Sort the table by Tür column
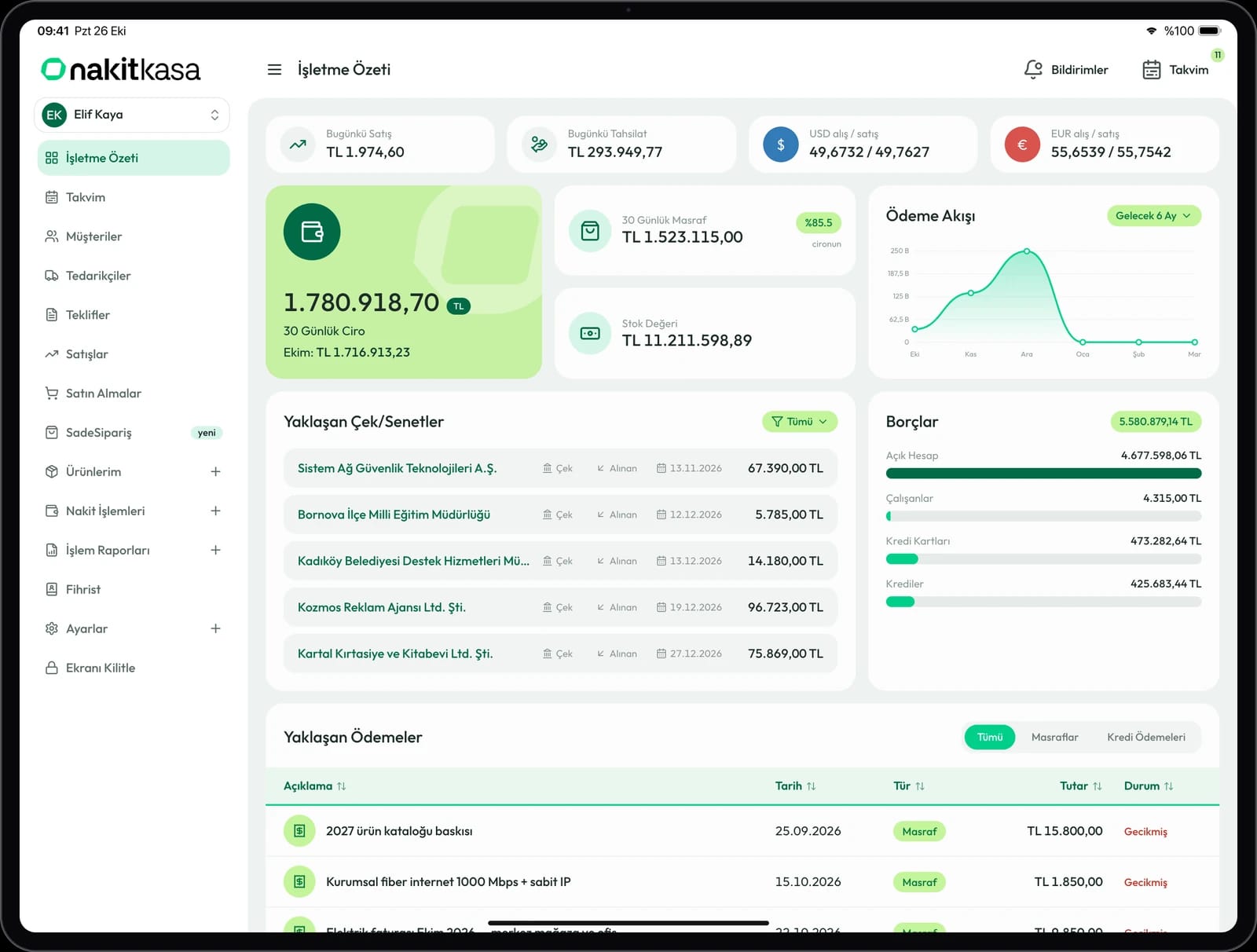 click(909, 786)
